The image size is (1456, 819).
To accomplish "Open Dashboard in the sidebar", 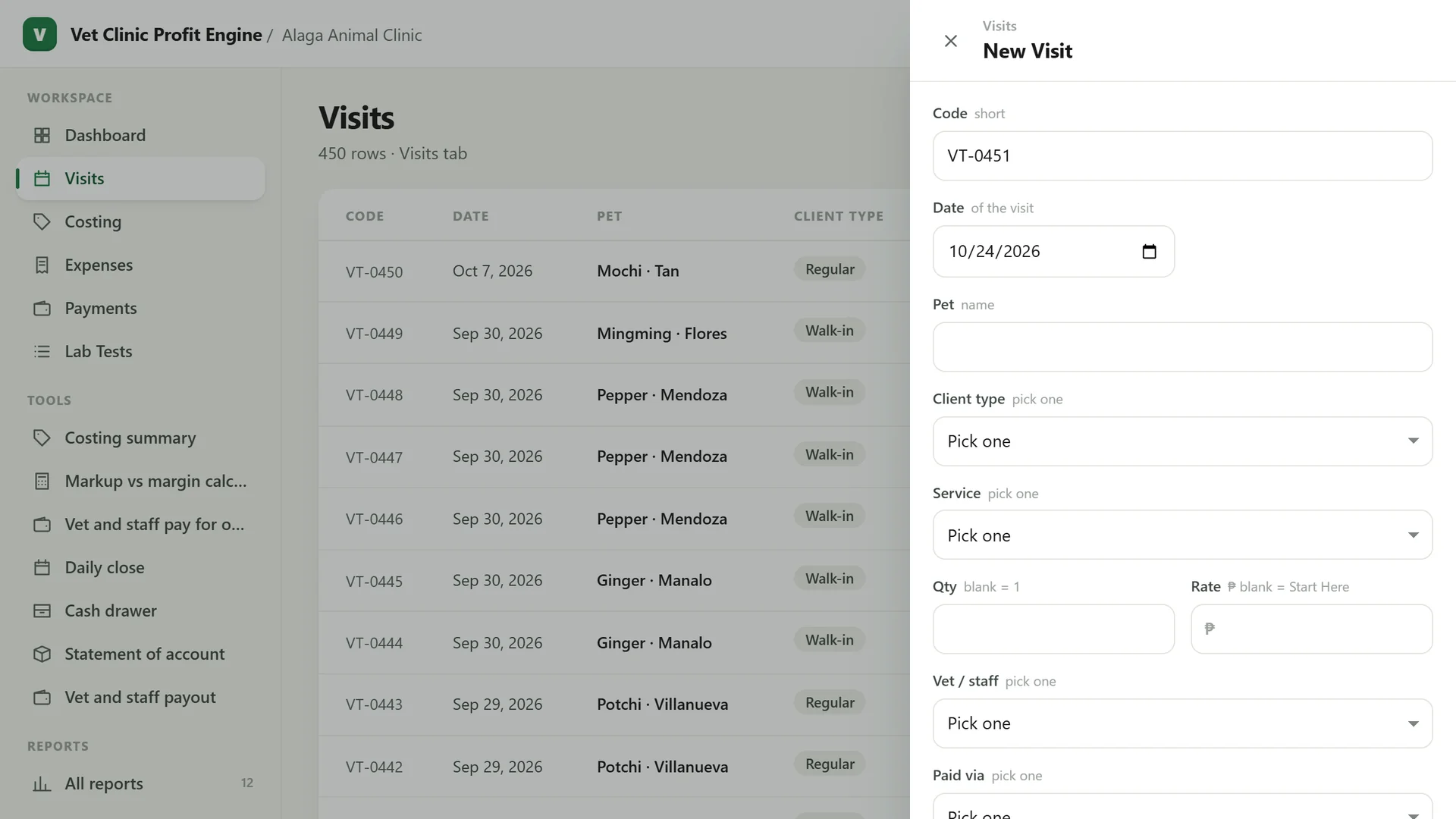I will click(141, 135).
